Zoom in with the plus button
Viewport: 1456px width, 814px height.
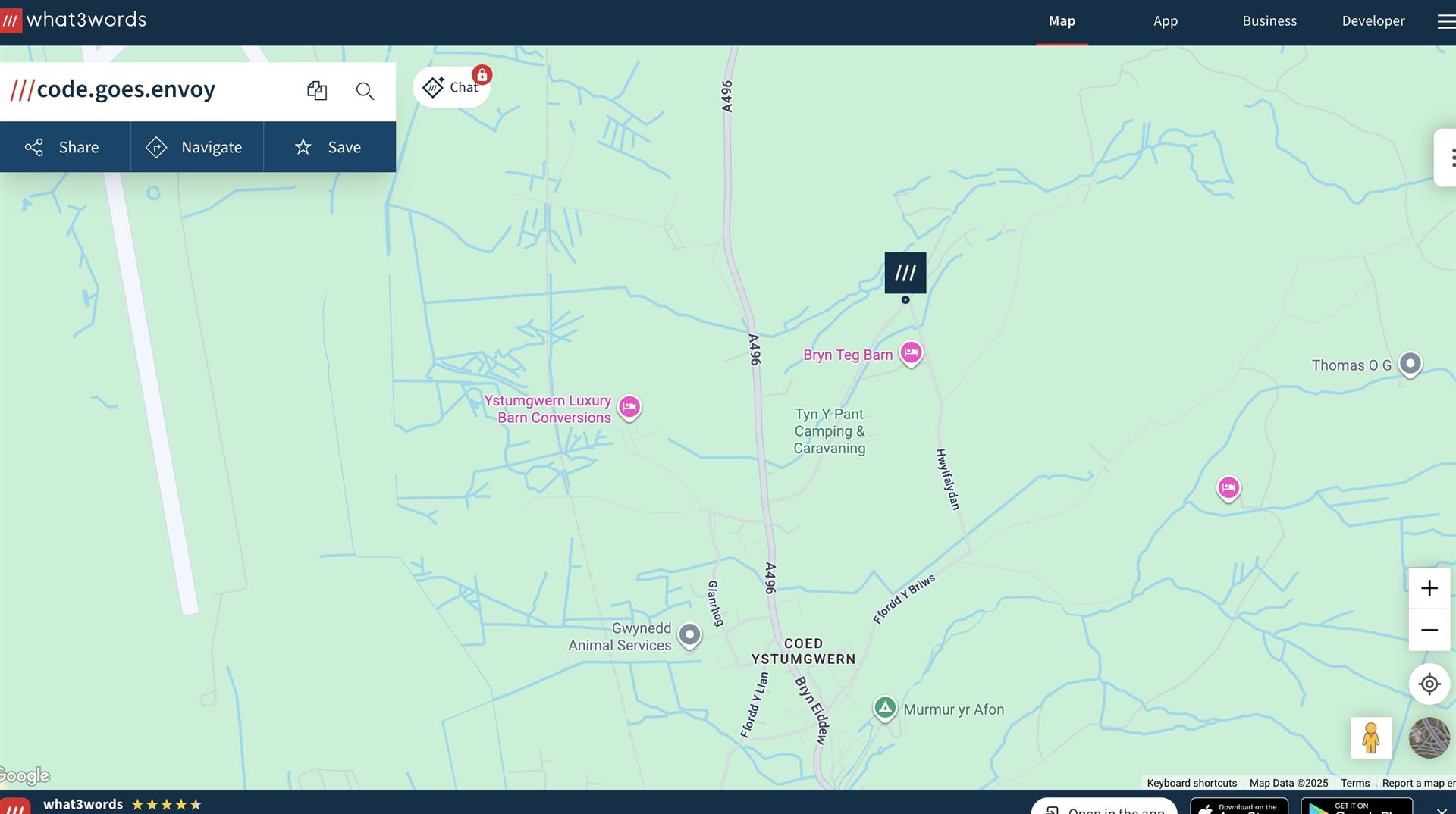tap(1429, 588)
